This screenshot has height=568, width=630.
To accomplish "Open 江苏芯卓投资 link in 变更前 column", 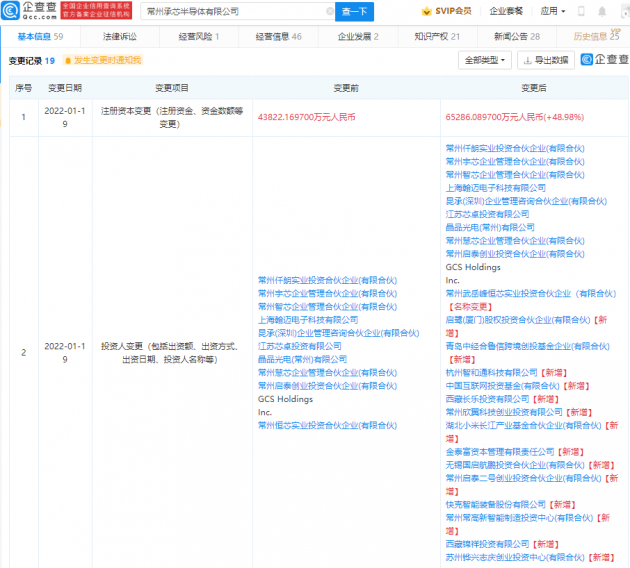I will pos(300,346).
